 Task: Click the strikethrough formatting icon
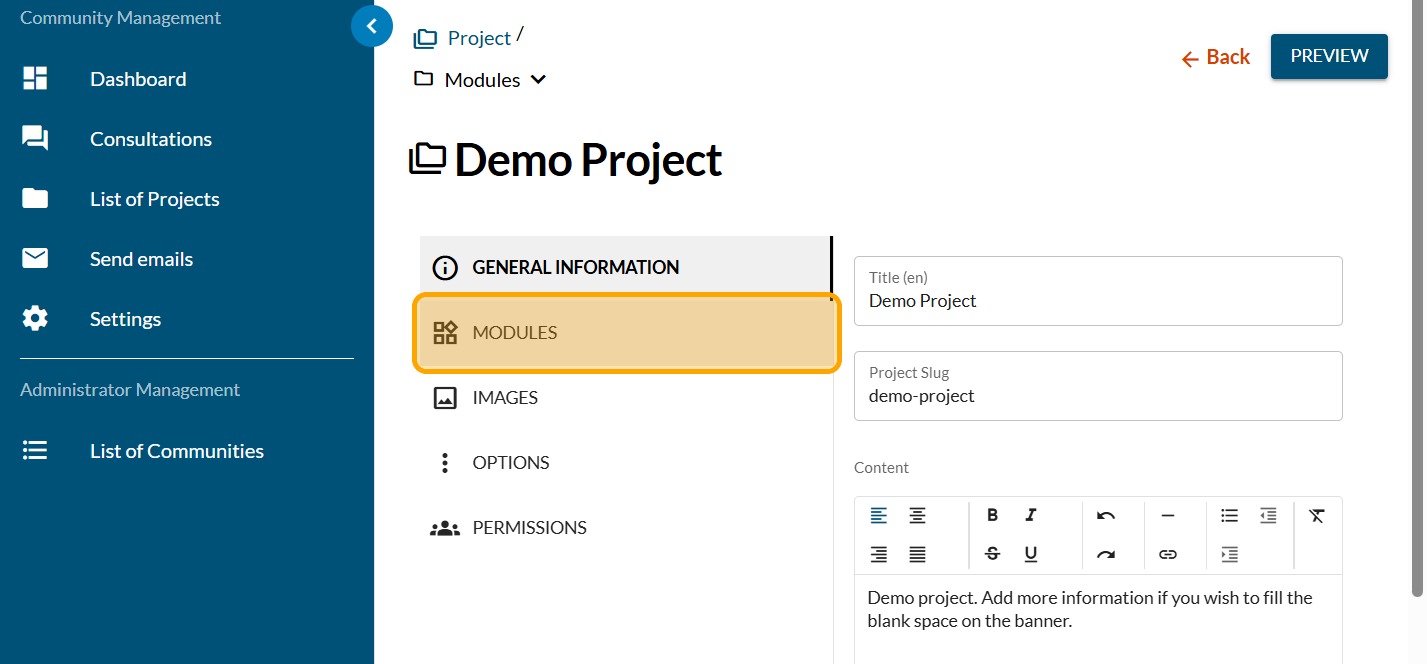pyautogui.click(x=992, y=554)
